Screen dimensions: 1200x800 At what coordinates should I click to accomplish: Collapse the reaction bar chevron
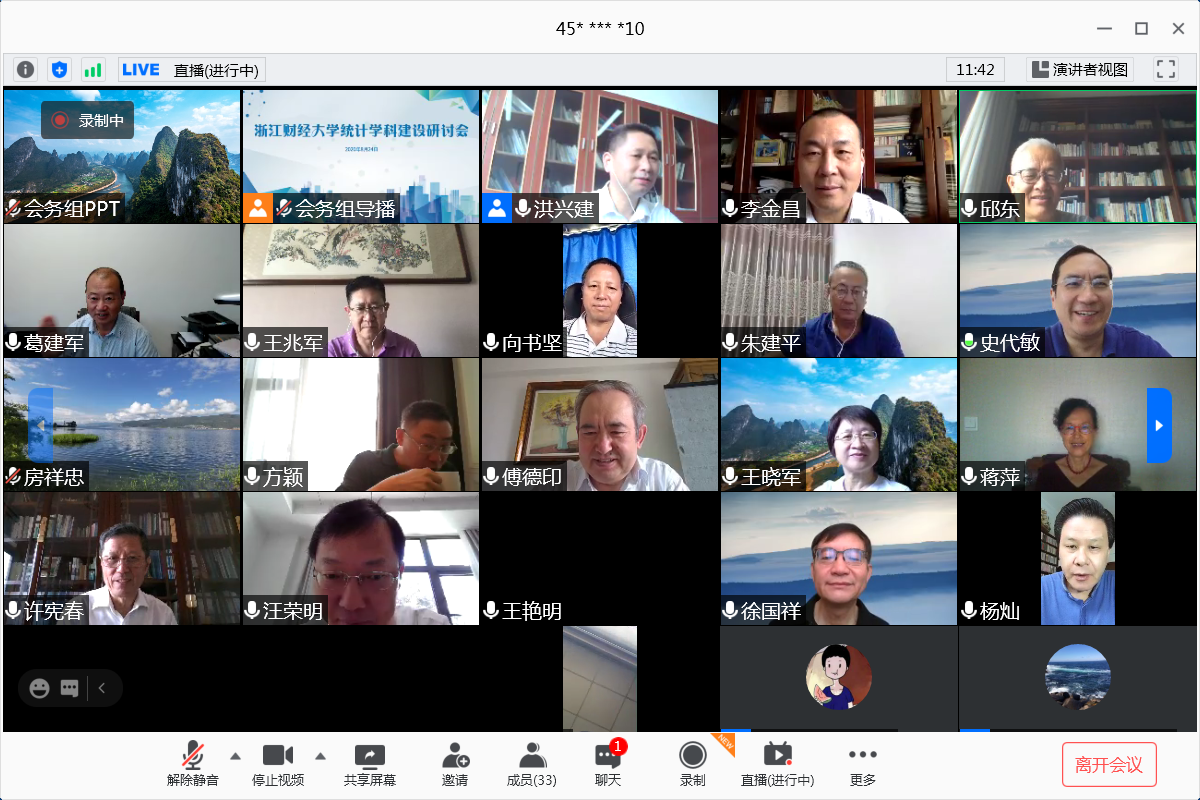pos(102,688)
